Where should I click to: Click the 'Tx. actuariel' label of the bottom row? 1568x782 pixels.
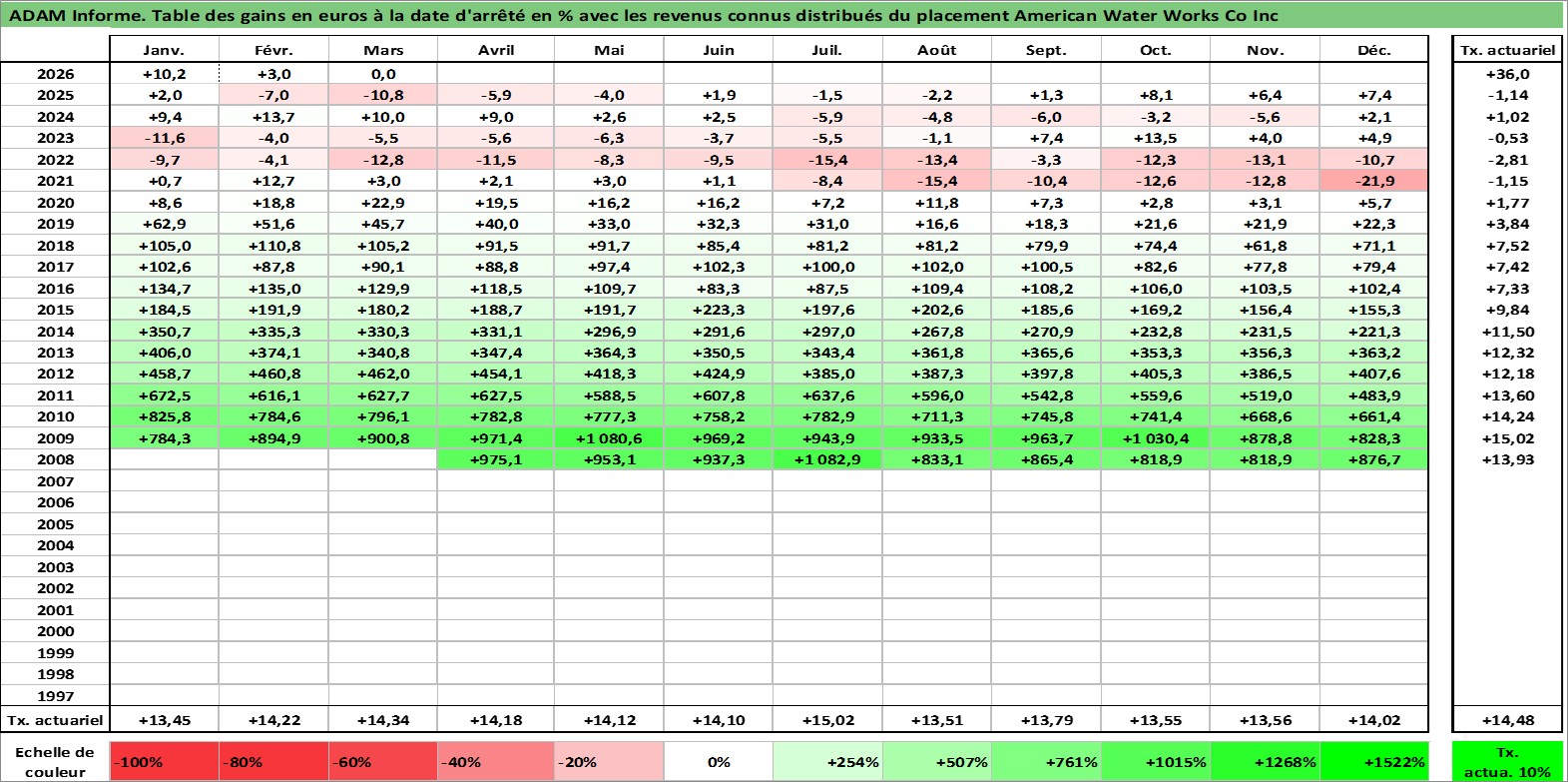(x=55, y=720)
